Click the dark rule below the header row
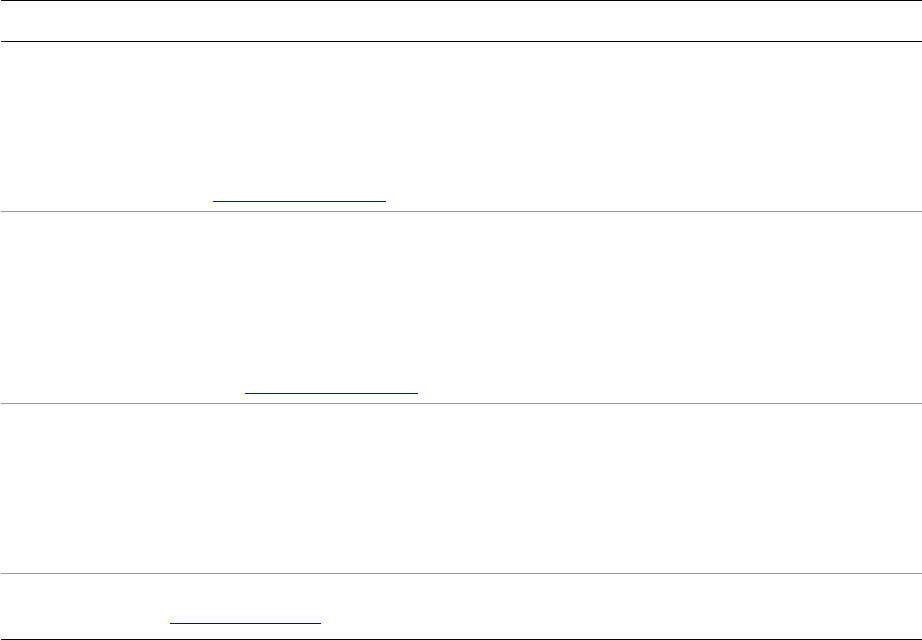 click(x=460, y=41)
